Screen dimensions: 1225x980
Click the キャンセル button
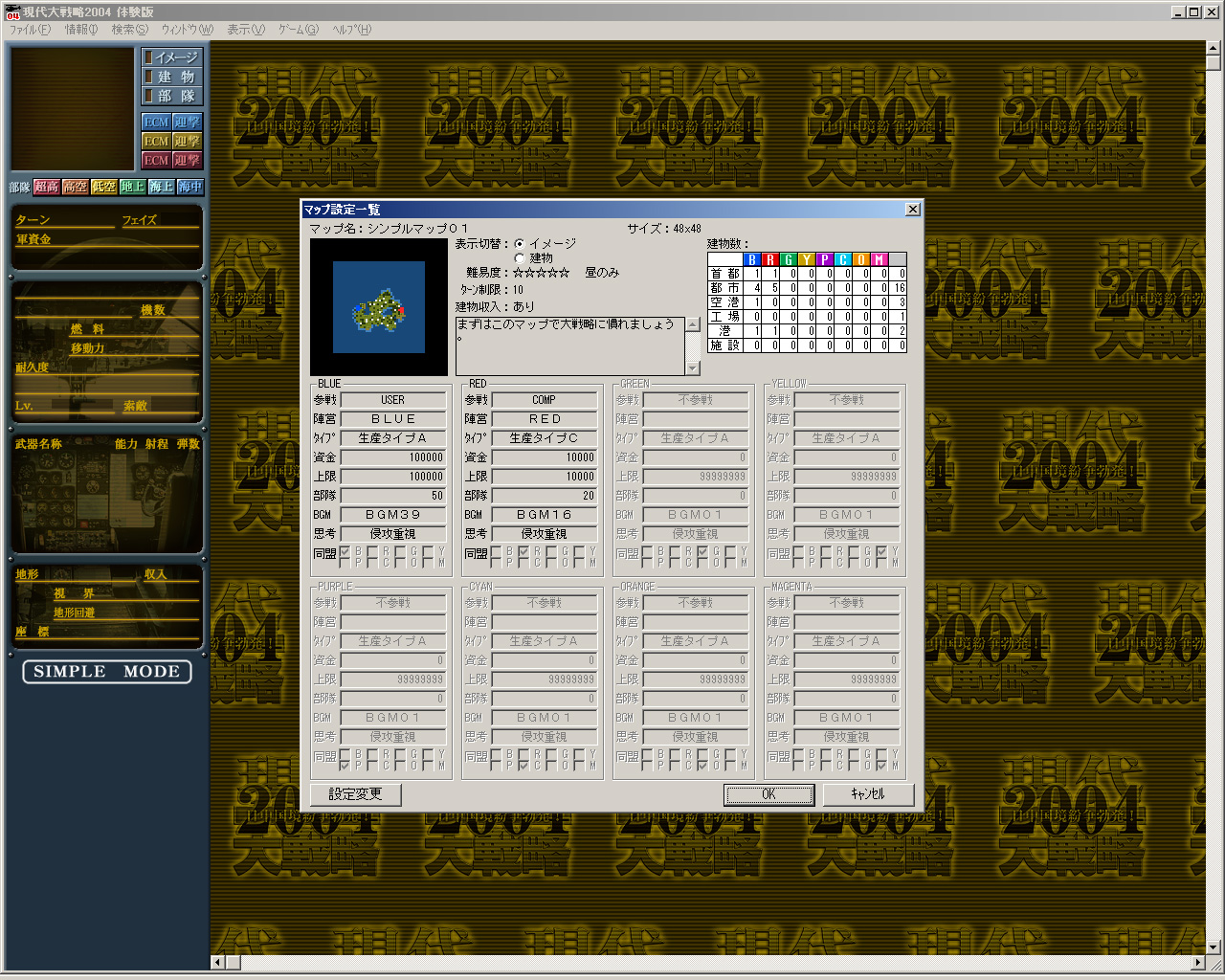[x=868, y=794]
